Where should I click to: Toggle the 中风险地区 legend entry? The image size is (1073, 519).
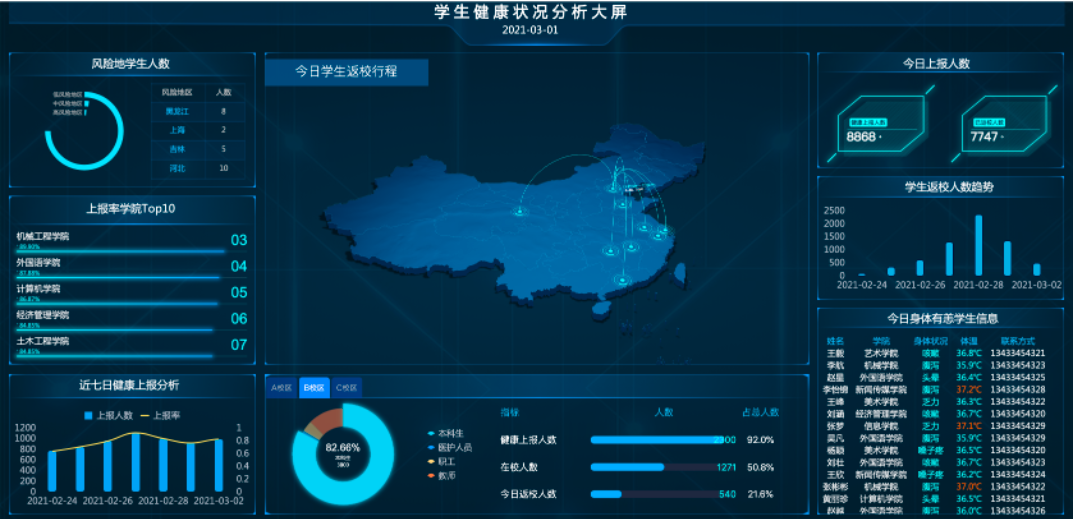click(70, 103)
